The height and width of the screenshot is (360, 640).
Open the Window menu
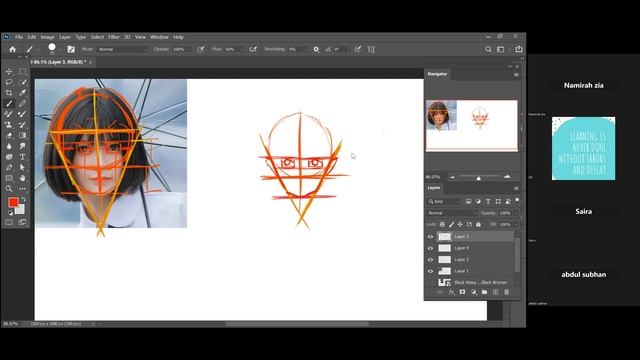click(159, 37)
